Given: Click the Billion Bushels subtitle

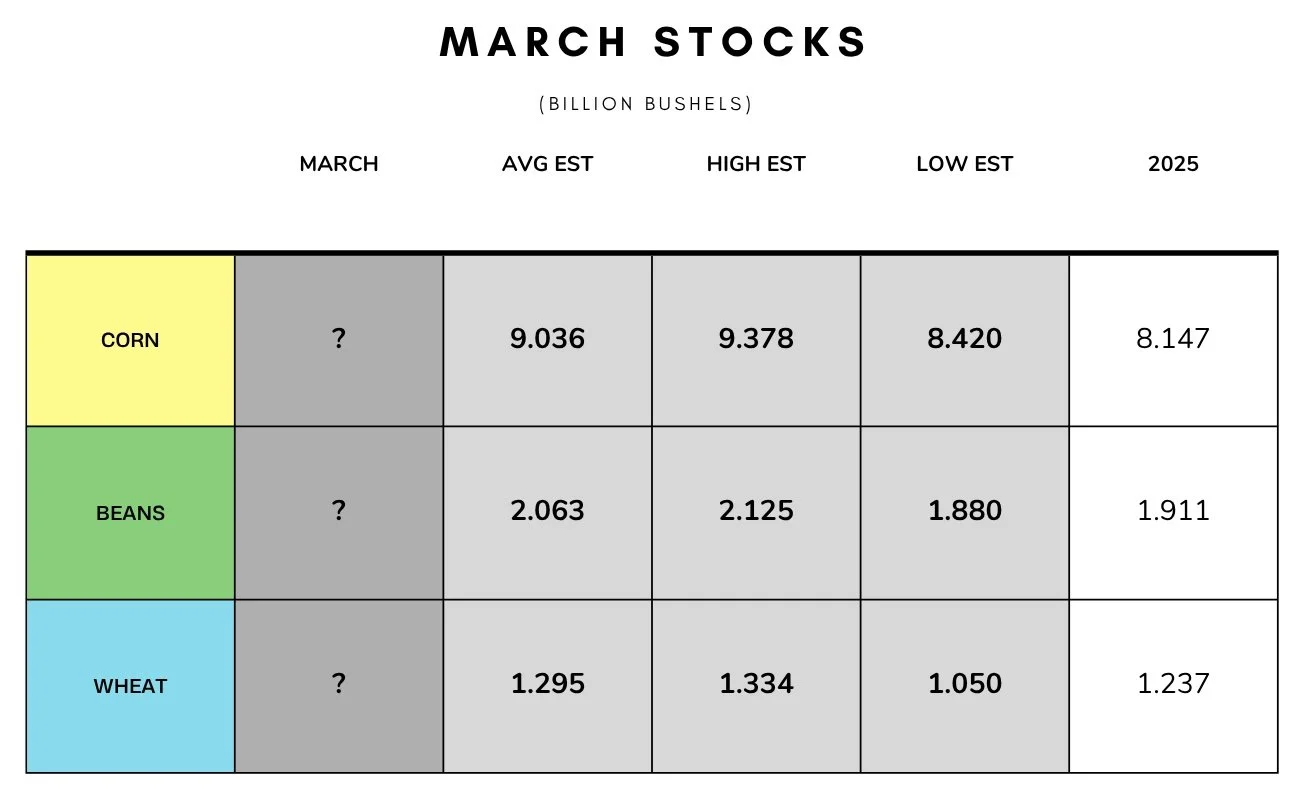Looking at the screenshot, I should [x=646, y=104].
